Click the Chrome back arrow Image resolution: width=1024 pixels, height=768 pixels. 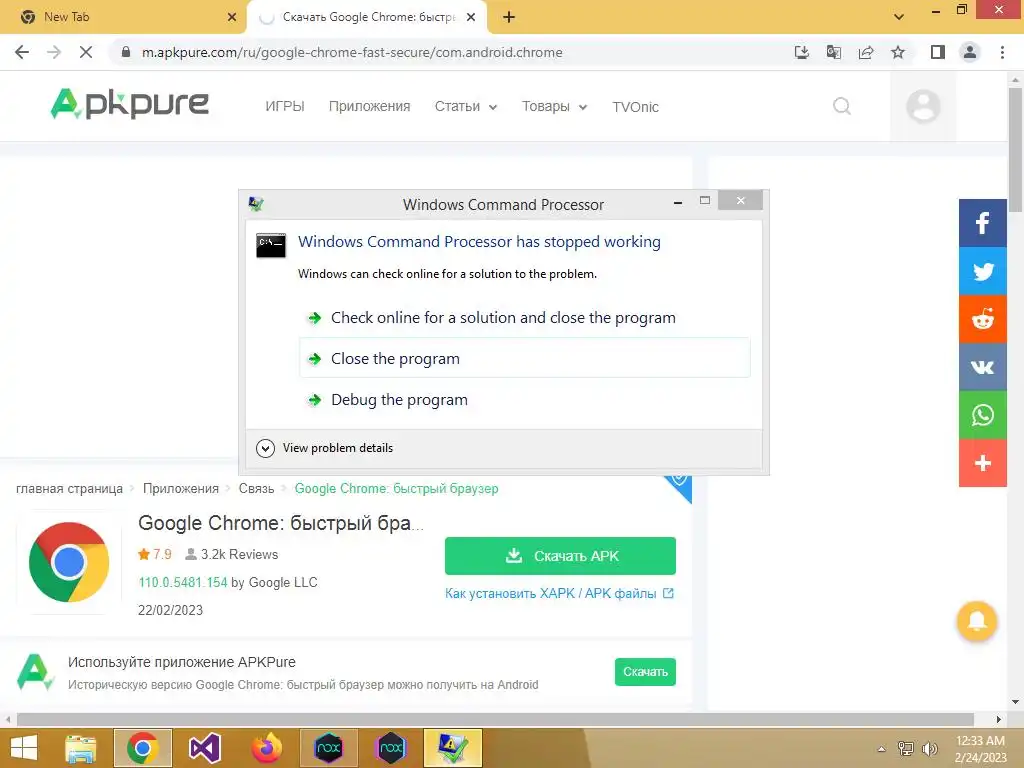pos(22,52)
